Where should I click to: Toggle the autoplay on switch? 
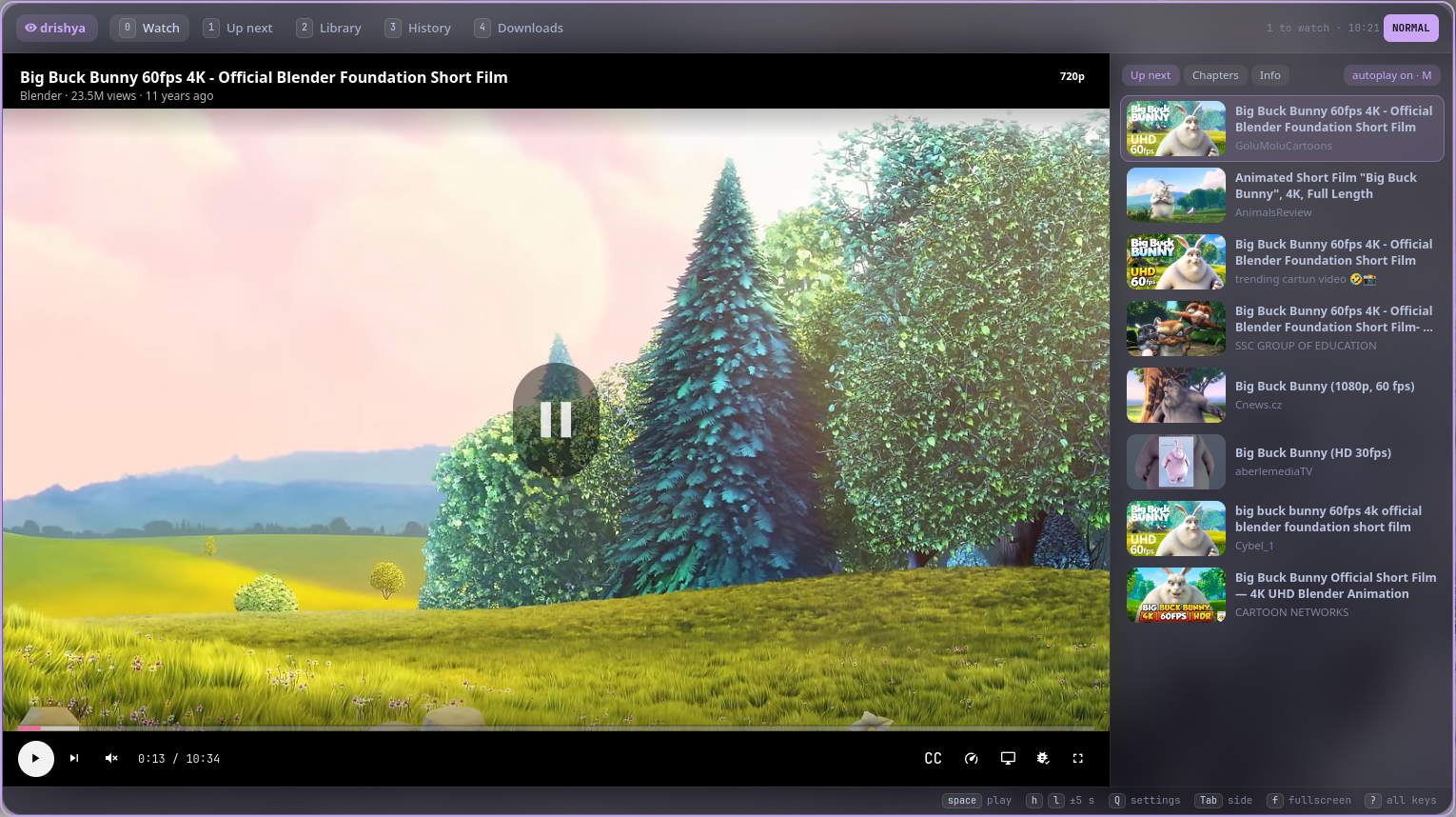(x=1391, y=75)
